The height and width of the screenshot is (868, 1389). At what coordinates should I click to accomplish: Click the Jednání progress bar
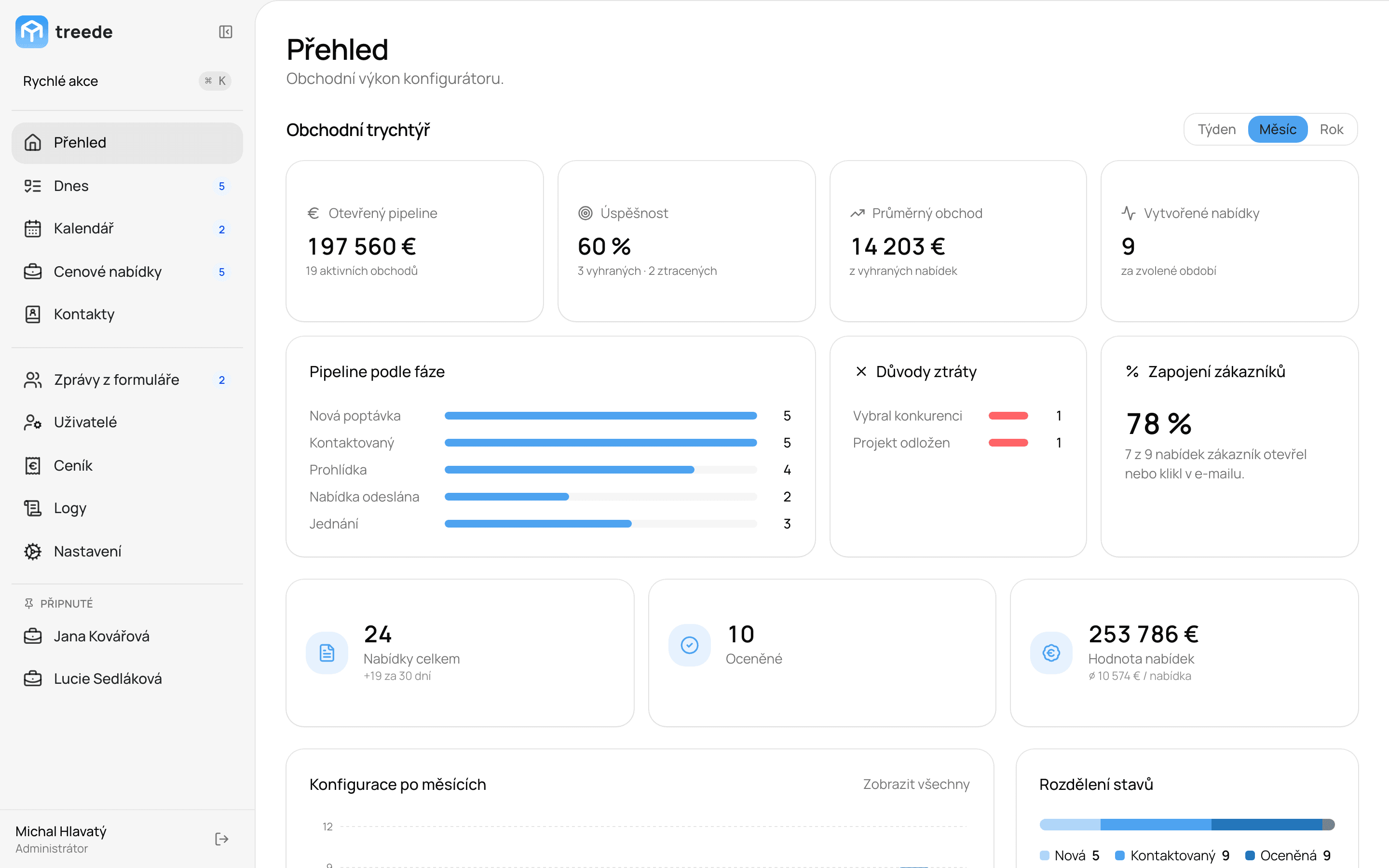601,524
